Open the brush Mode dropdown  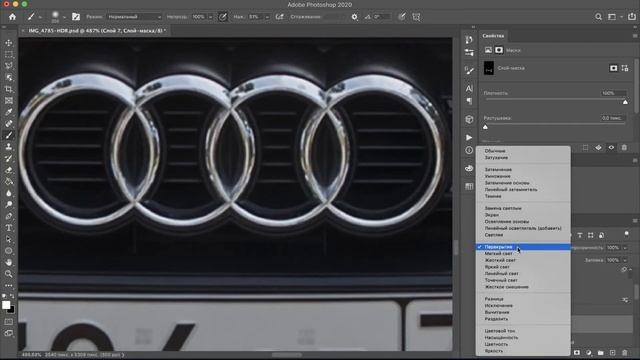click(134, 17)
